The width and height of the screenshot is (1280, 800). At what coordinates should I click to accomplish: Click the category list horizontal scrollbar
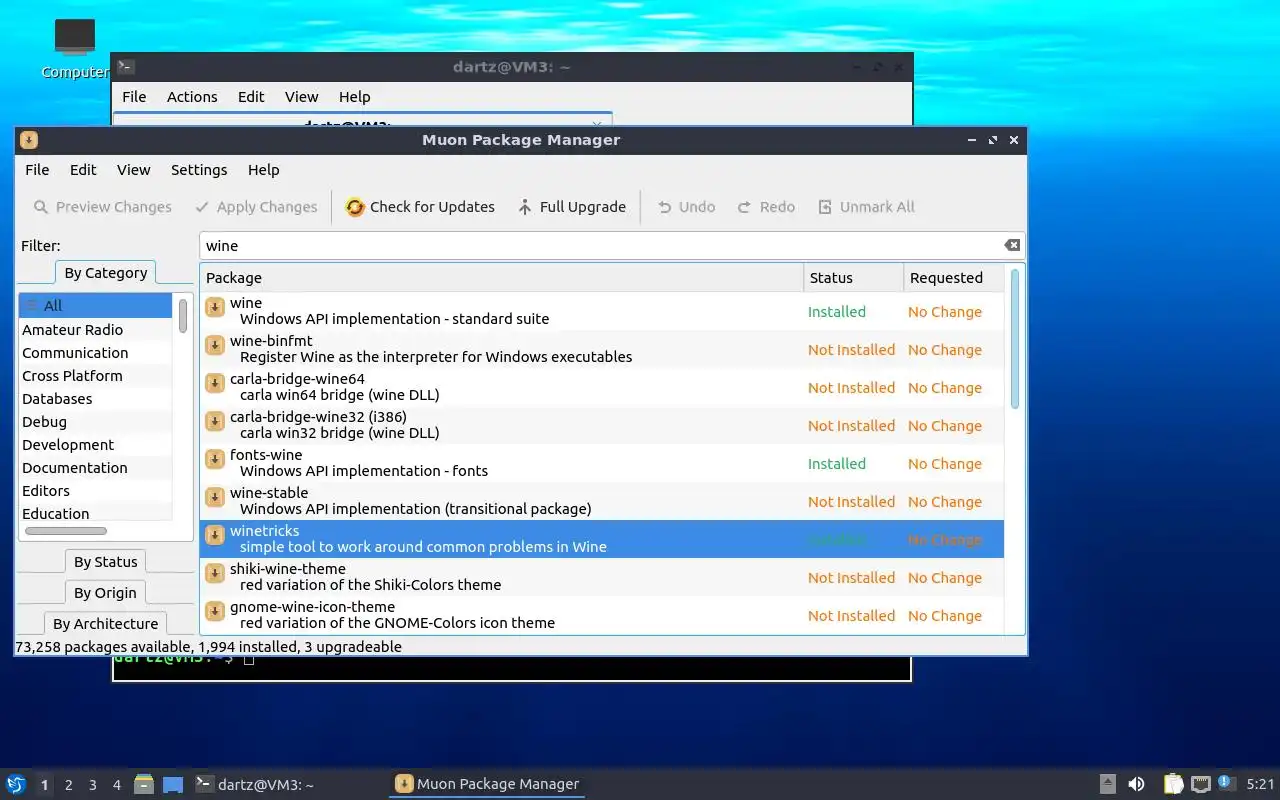66,531
